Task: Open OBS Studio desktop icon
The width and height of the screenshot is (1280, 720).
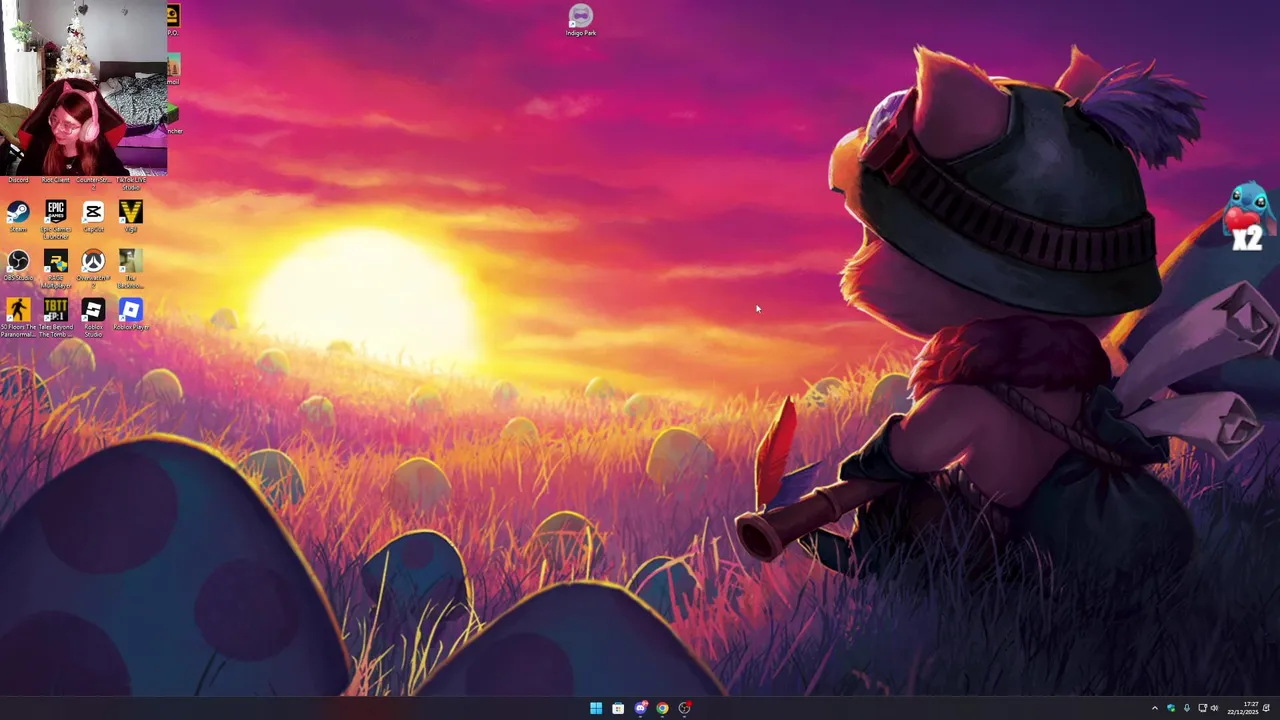Action: pos(18,265)
